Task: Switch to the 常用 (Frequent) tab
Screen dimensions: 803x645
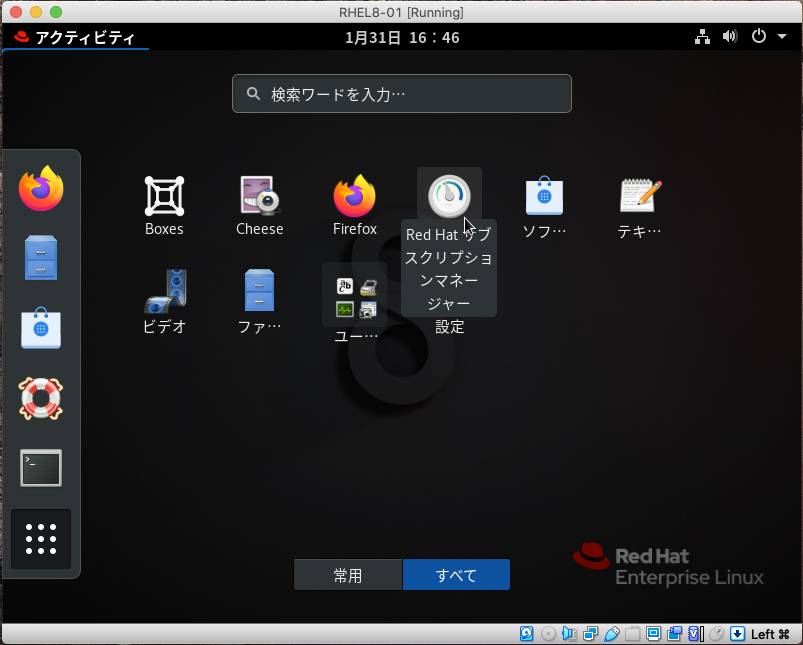Action: [348, 574]
